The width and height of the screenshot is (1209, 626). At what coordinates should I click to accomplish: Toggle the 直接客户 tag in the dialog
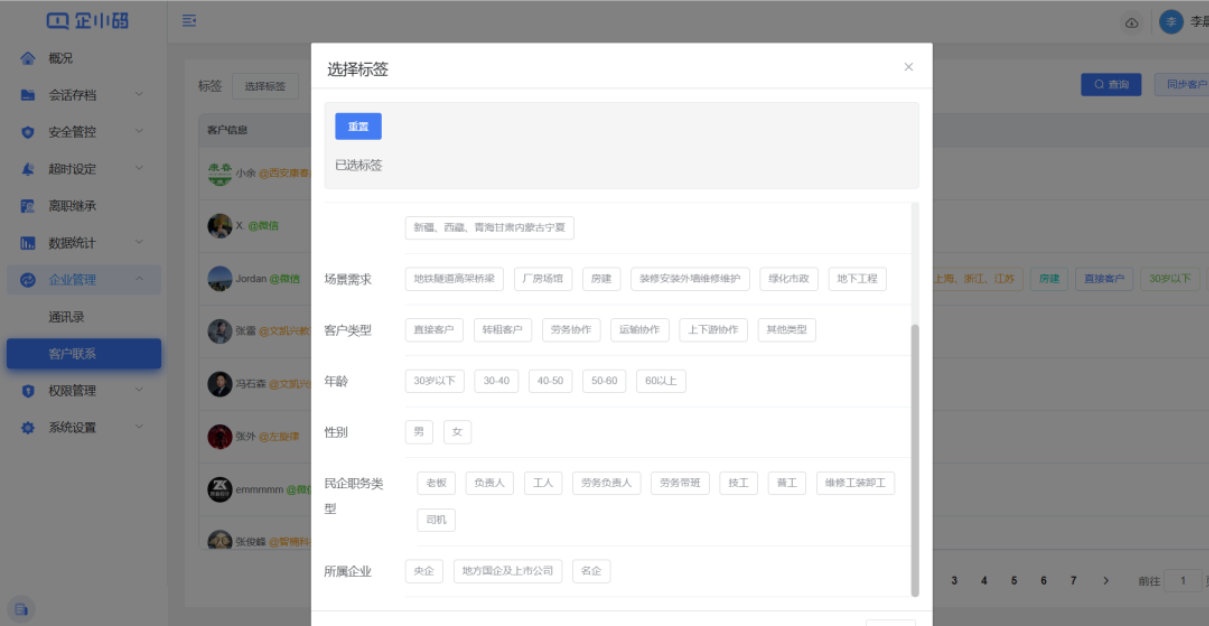434,330
